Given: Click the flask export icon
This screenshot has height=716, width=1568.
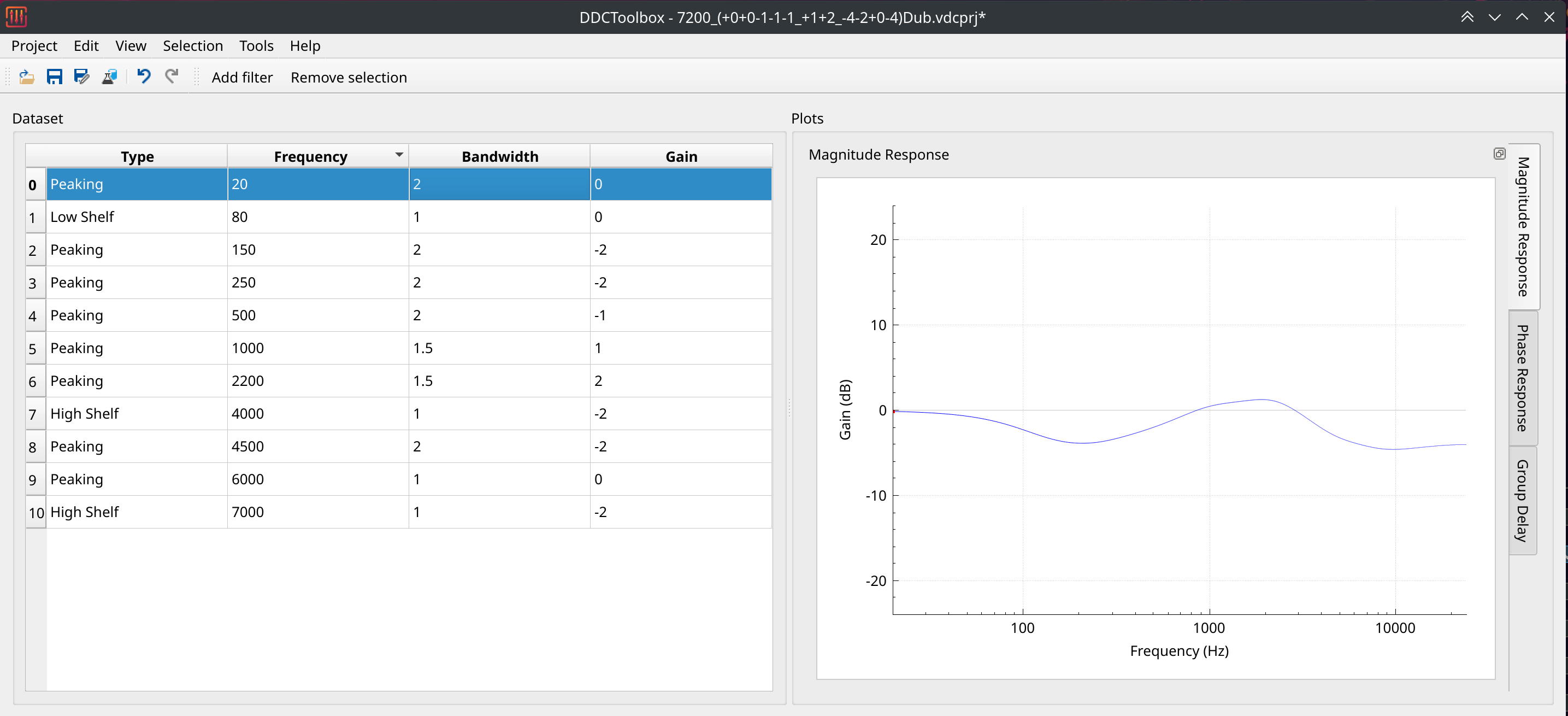Looking at the screenshot, I should pyautogui.click(x=110, y=77).
